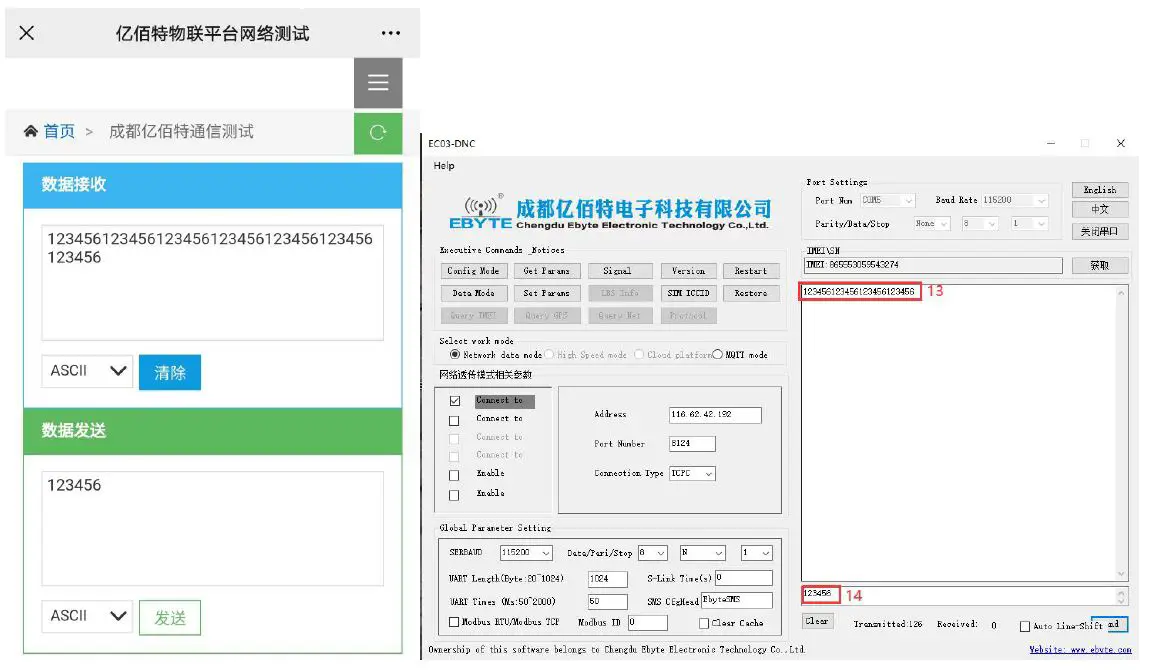Open the parity N dropdown in Global Parameter

(x=702, y=552)
